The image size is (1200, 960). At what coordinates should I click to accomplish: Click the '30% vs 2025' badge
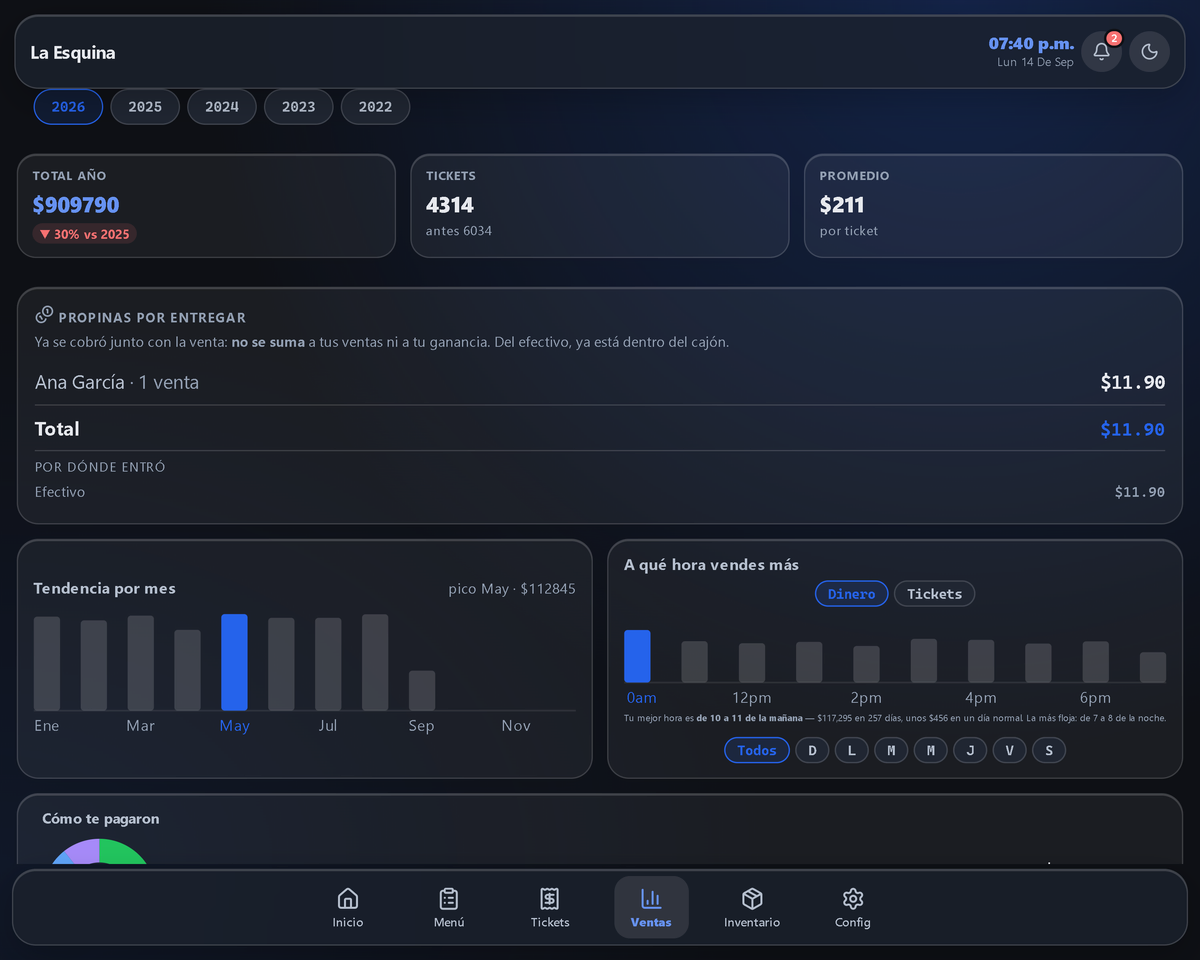point(84,234)
